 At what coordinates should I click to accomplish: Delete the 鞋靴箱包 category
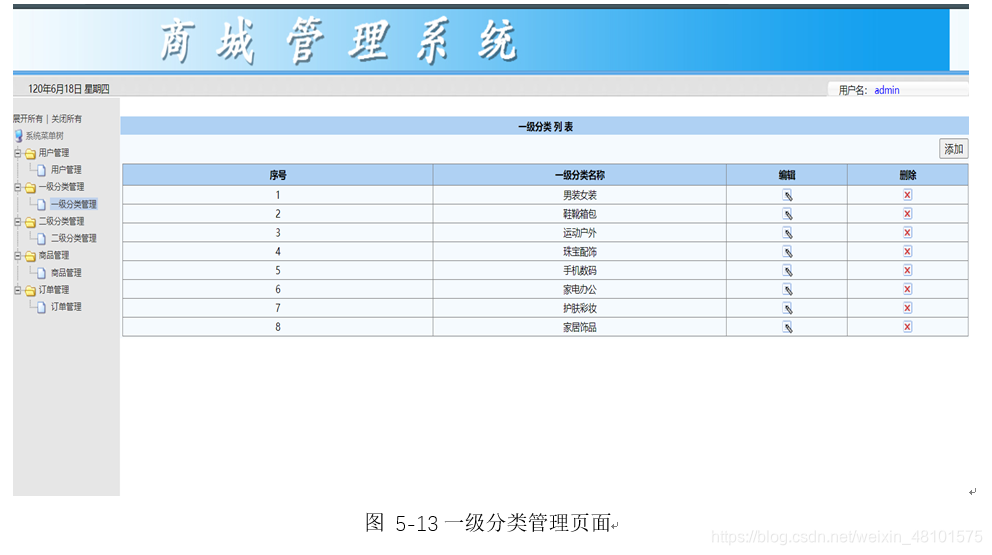907,214
